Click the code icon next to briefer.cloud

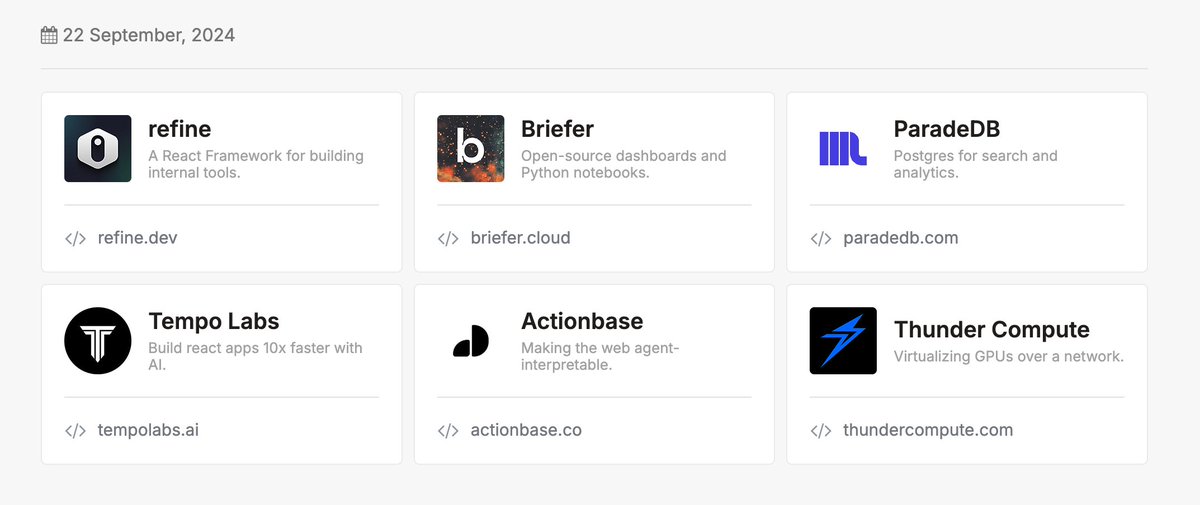pos(448,238)
